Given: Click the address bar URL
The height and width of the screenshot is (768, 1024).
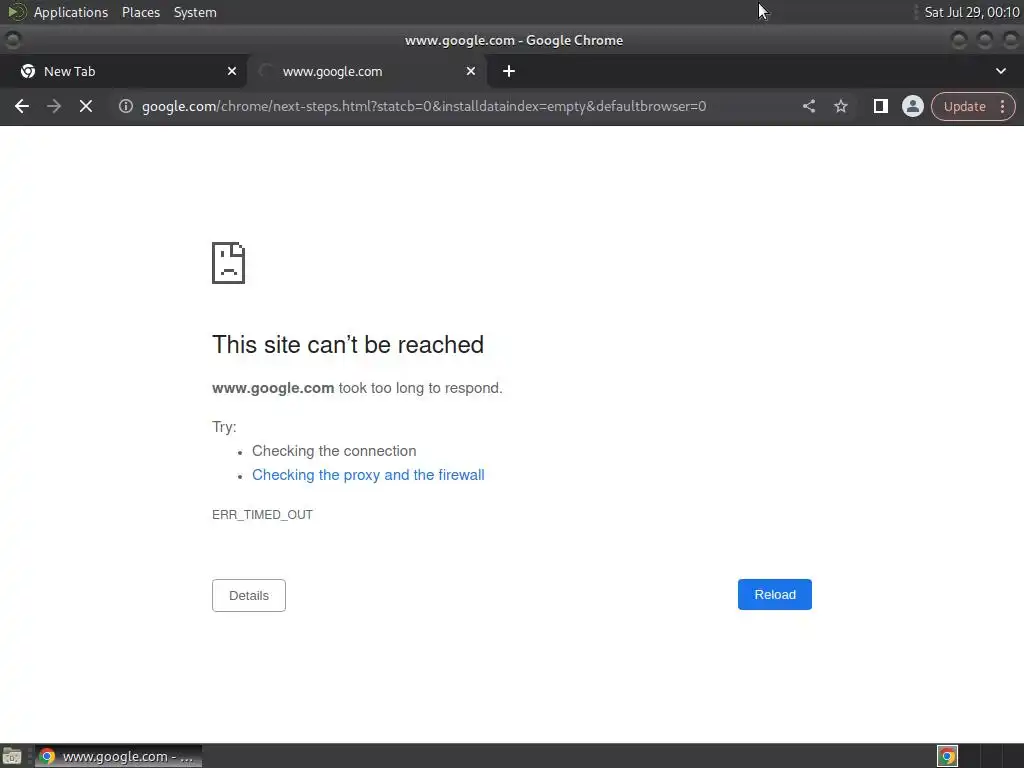Looking at the screenshot, I should [x=424, y=106].
